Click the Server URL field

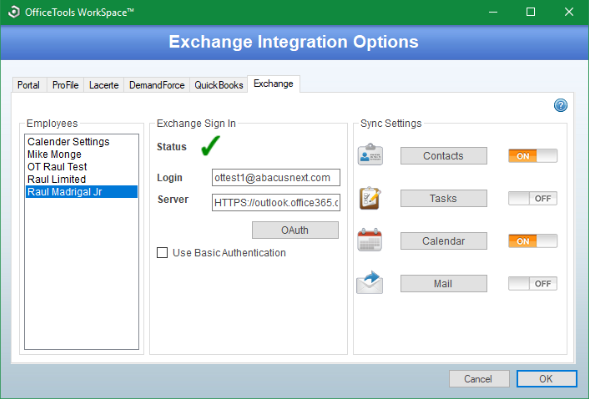[276, 203]
